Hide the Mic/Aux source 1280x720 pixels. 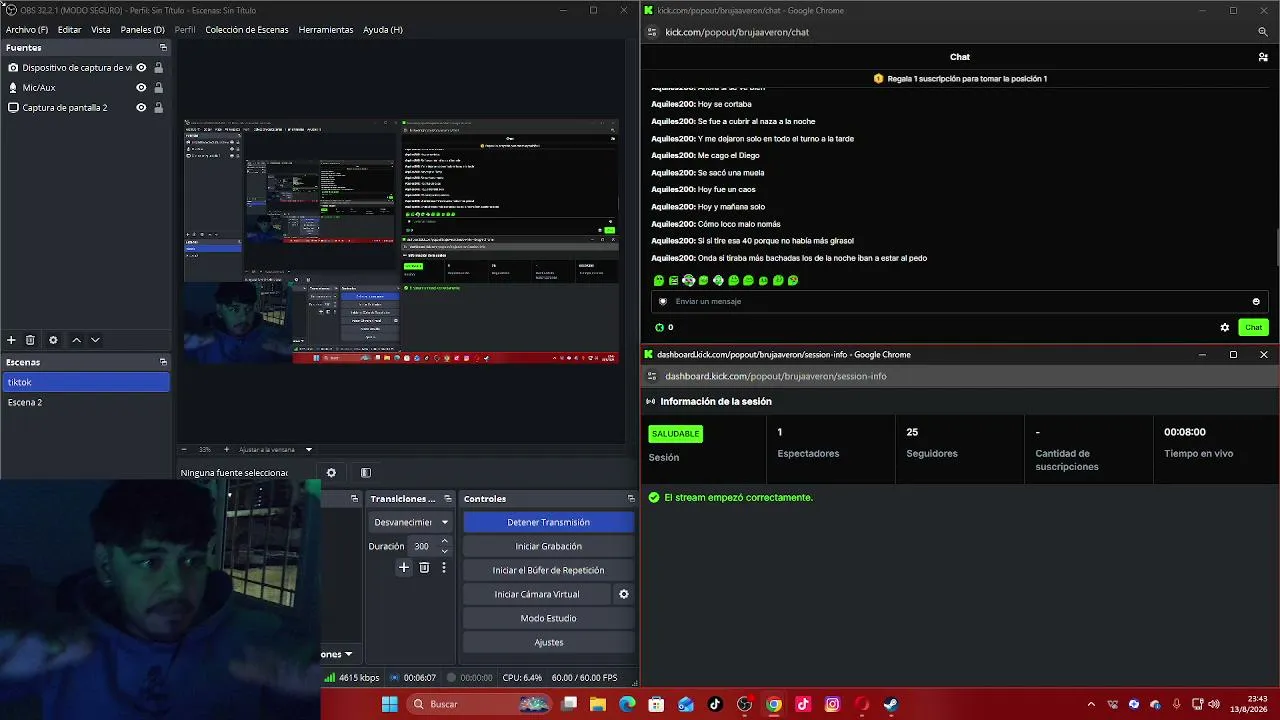click(x=141, y=88)
